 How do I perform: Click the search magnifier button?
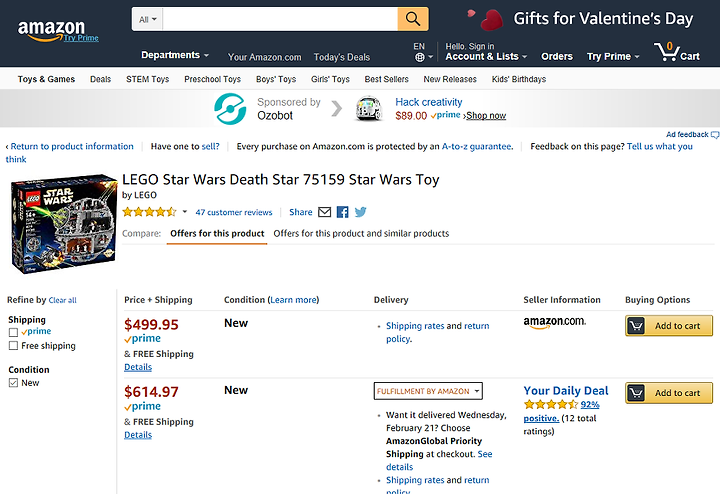click(412, 19)
